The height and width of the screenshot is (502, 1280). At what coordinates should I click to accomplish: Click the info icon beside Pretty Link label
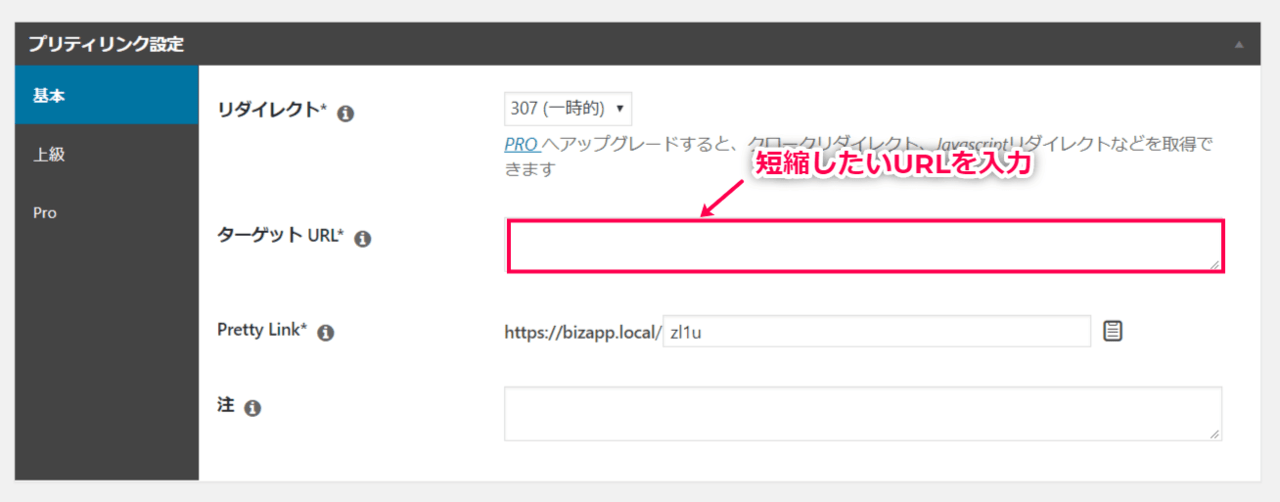click(325, 333)
